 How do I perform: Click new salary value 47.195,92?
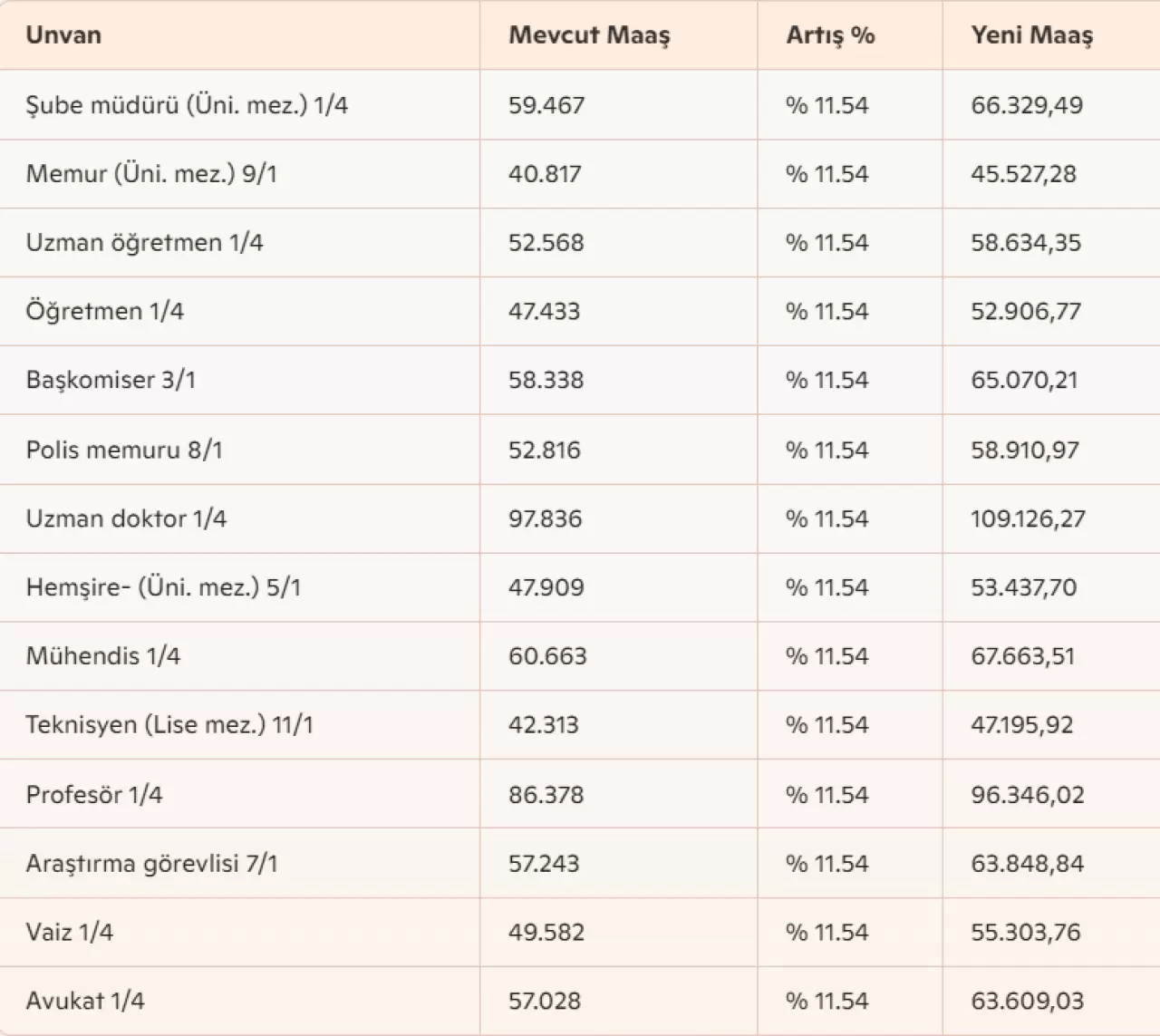click(1022, 725)
